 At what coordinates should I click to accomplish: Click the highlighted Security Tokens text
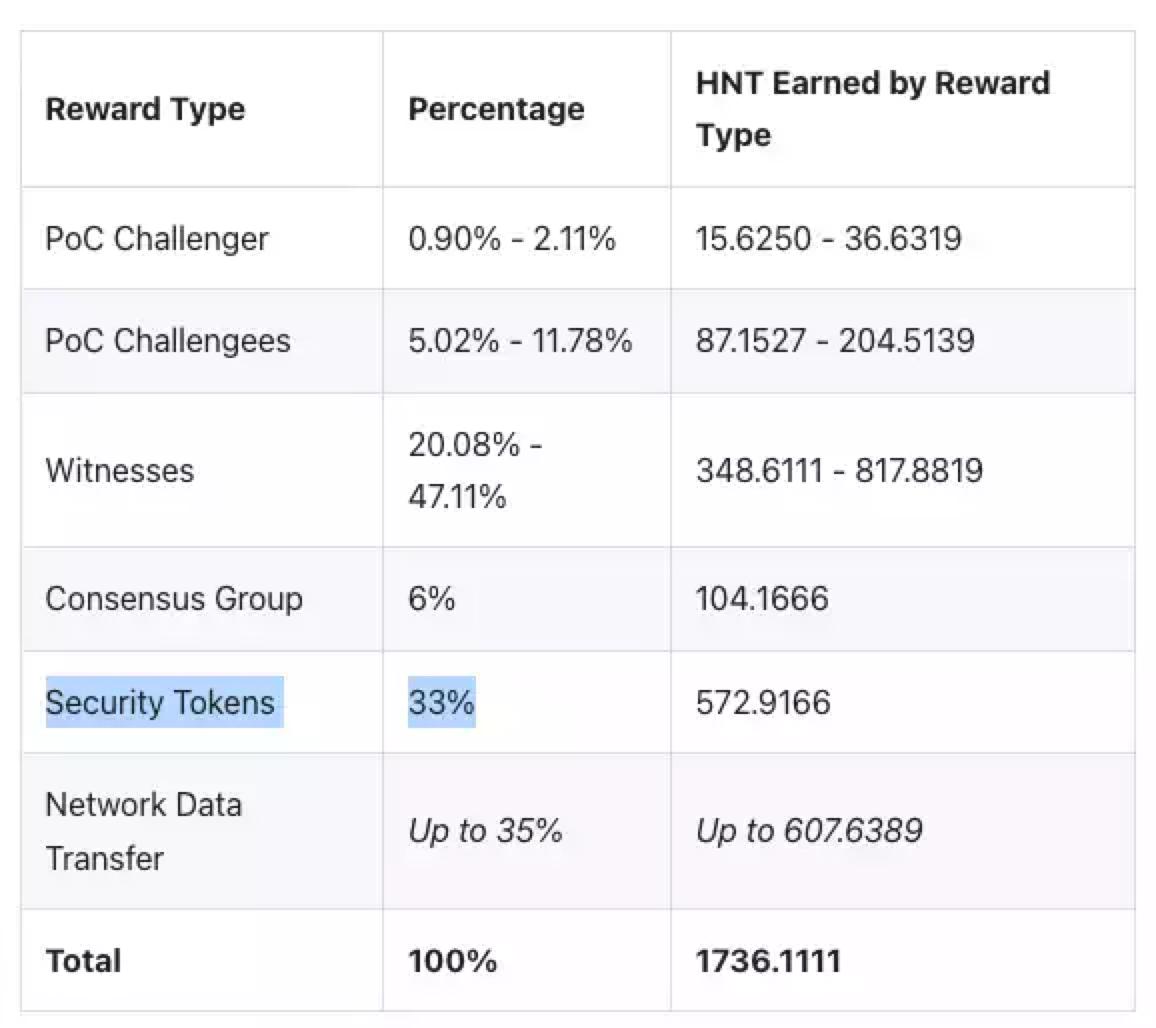(160, 702)
